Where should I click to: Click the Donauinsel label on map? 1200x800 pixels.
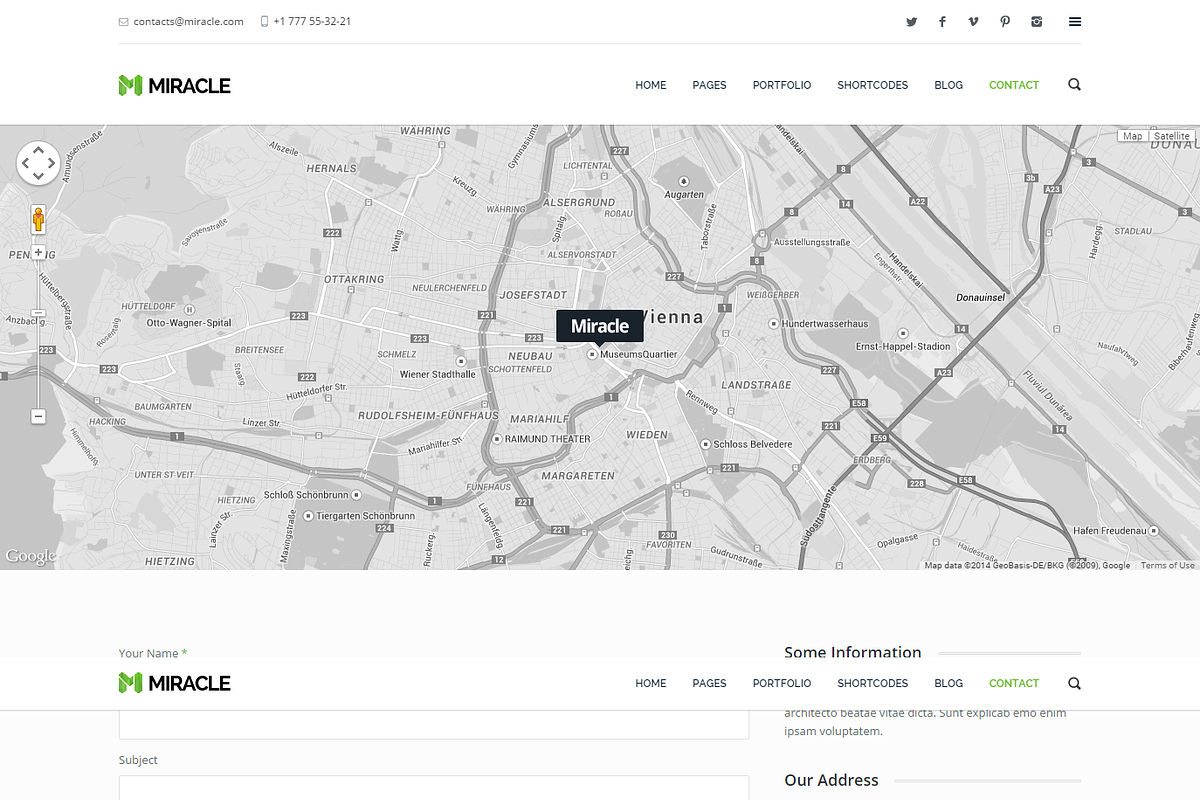pos(980,298)
